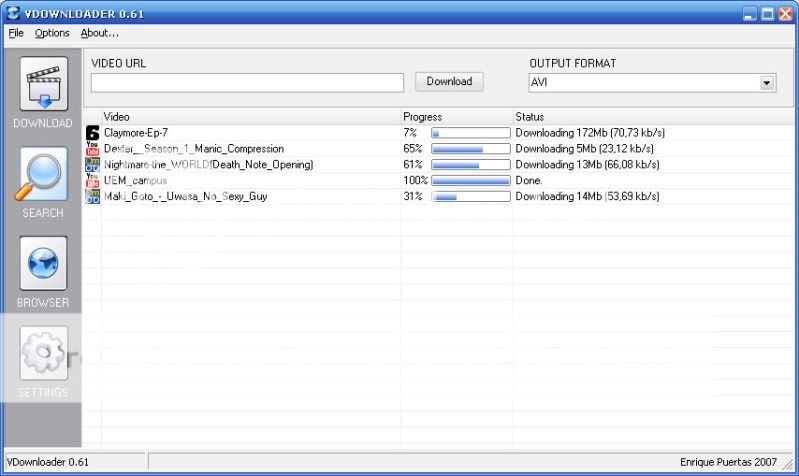The width and height of the screenshot is (799, 476).
Task: Sort list by the Video column header
Action: tap(250, 117)
